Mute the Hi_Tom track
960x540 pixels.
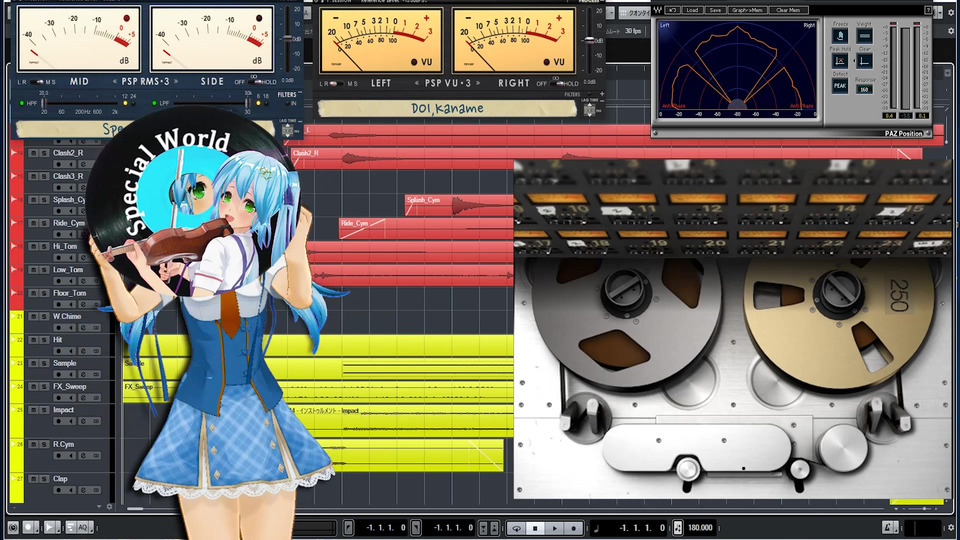coord(34,246)
